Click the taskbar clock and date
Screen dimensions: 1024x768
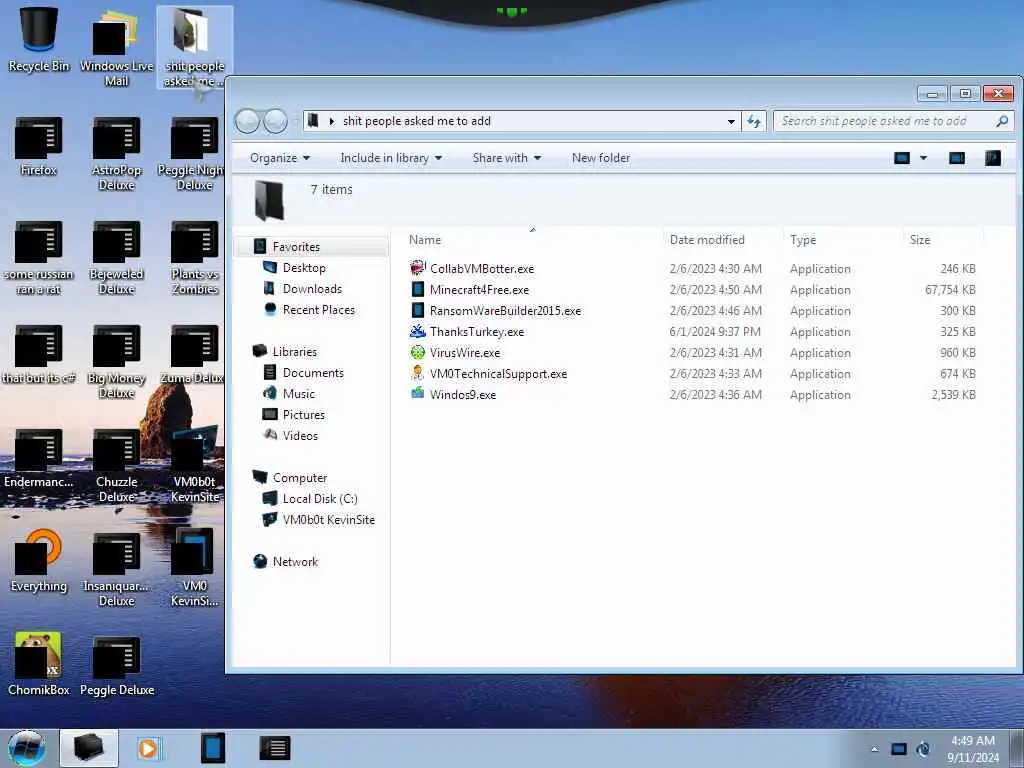pyautogui.click(x=973, y=749)
